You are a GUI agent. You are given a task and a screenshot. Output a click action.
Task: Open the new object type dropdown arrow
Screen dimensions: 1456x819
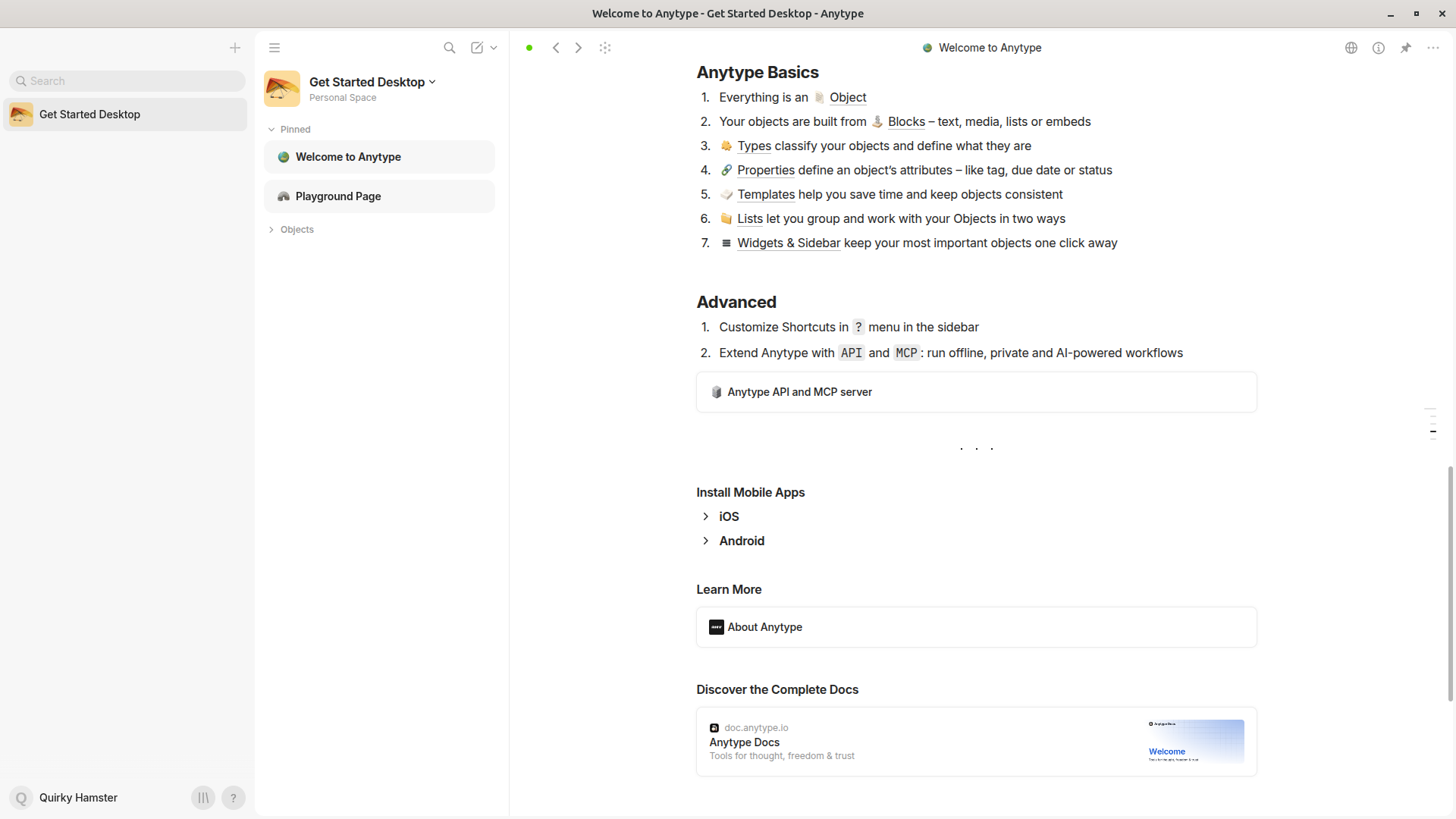click(x=494, y=48)
